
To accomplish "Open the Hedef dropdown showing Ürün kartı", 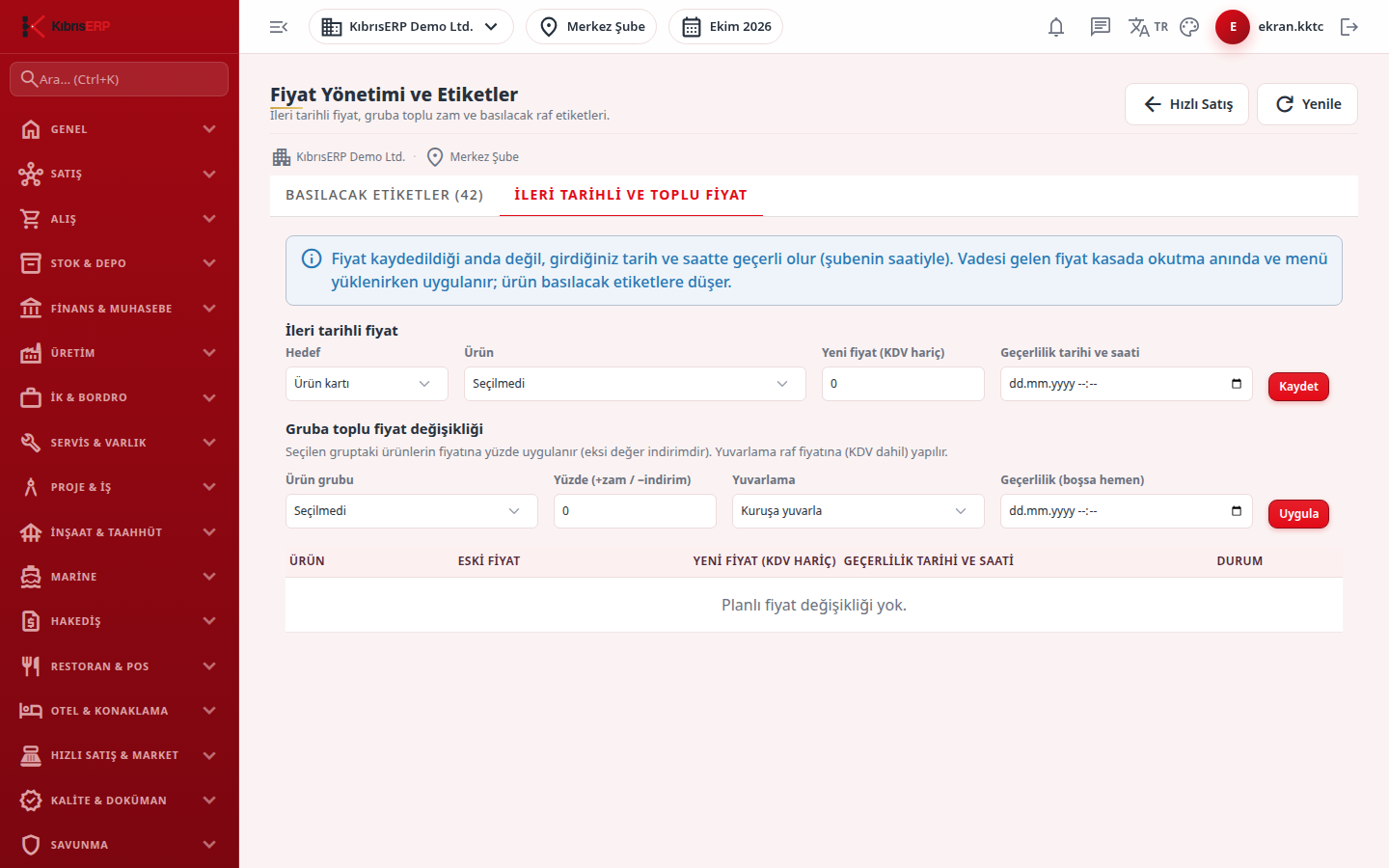I will [367, 384].
